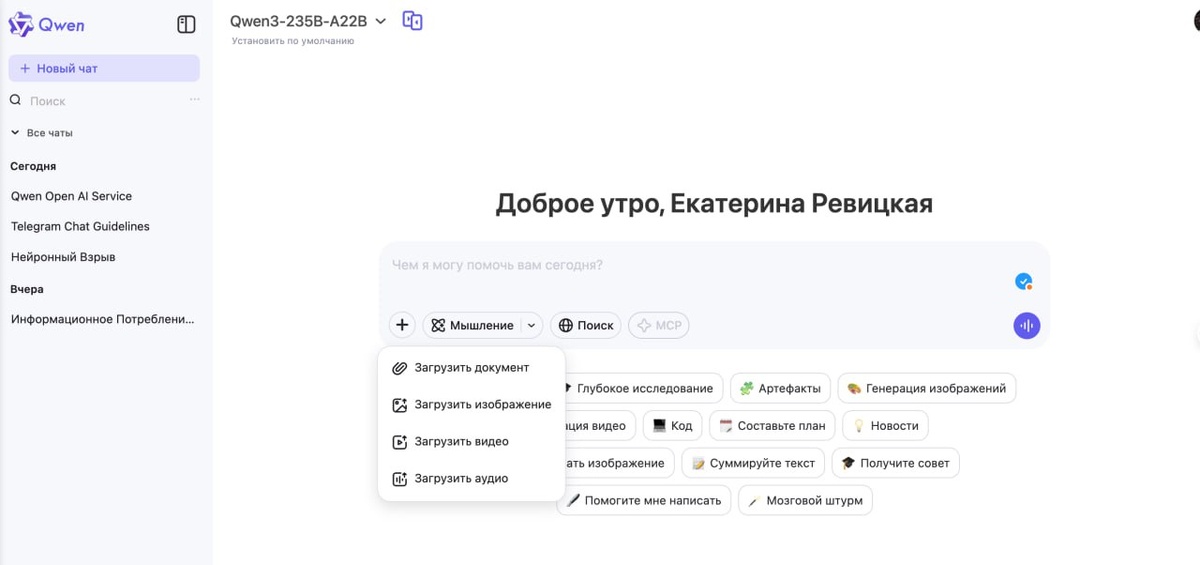The image size is (1200, 565).
Task: Select Загрузить документ from the menu
Action: pyautogui.click(x=471, y=368)
